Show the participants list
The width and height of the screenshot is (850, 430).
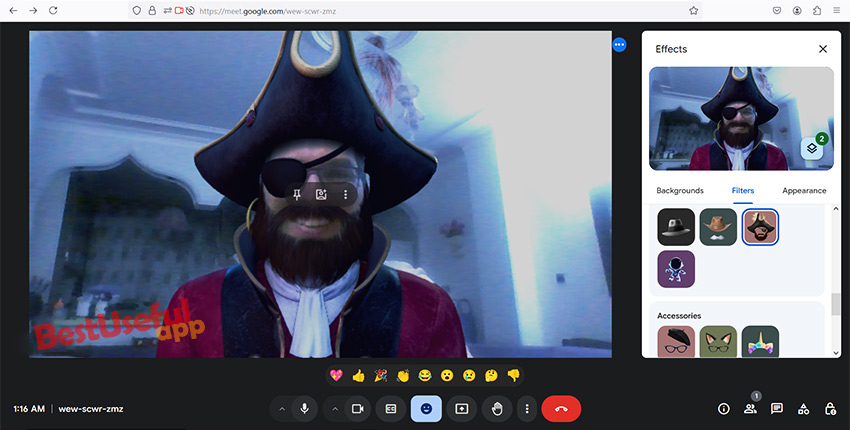pyautogui.click(x=750, y=409)
